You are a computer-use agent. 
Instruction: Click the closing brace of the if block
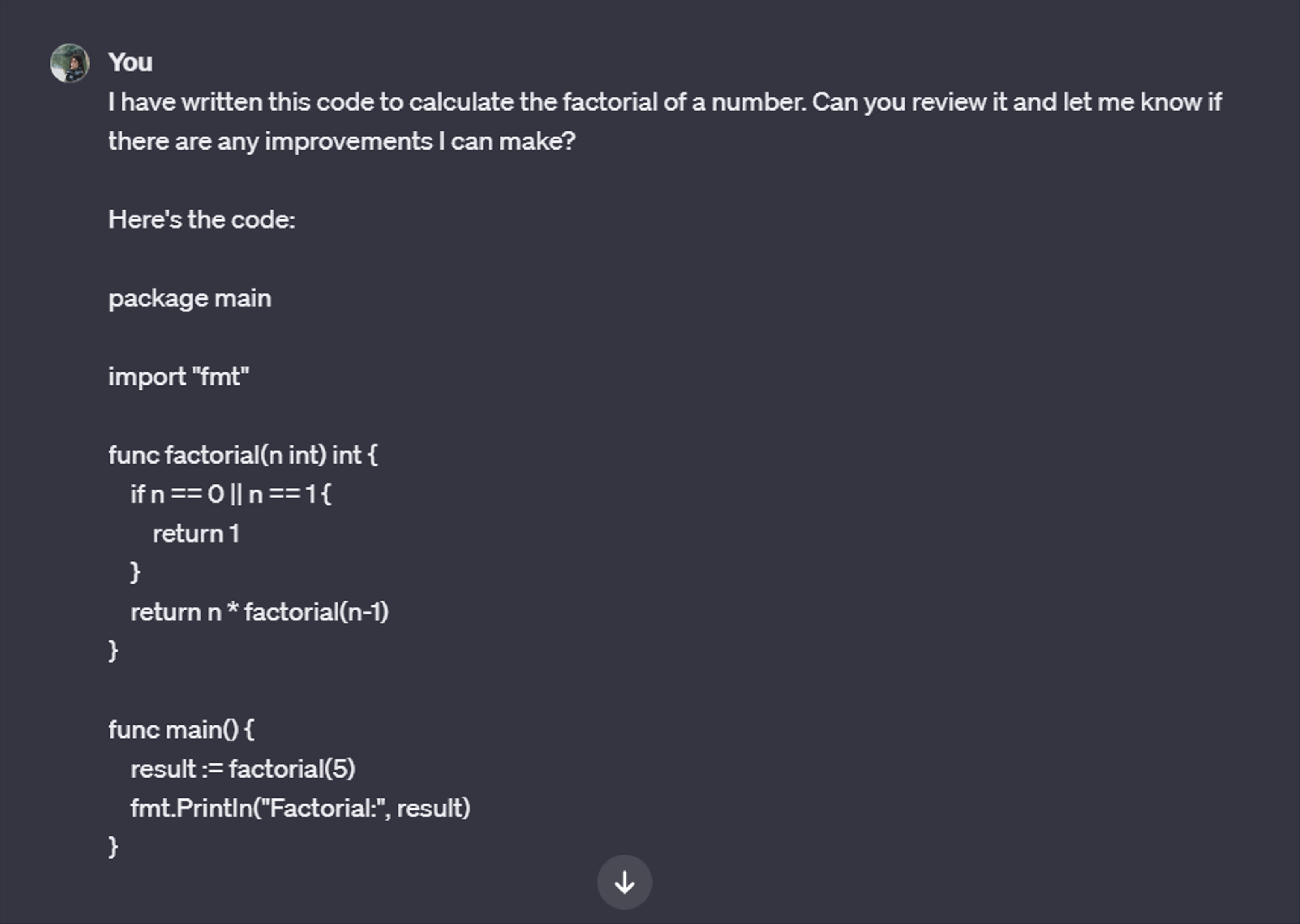(x=135, y=572)
